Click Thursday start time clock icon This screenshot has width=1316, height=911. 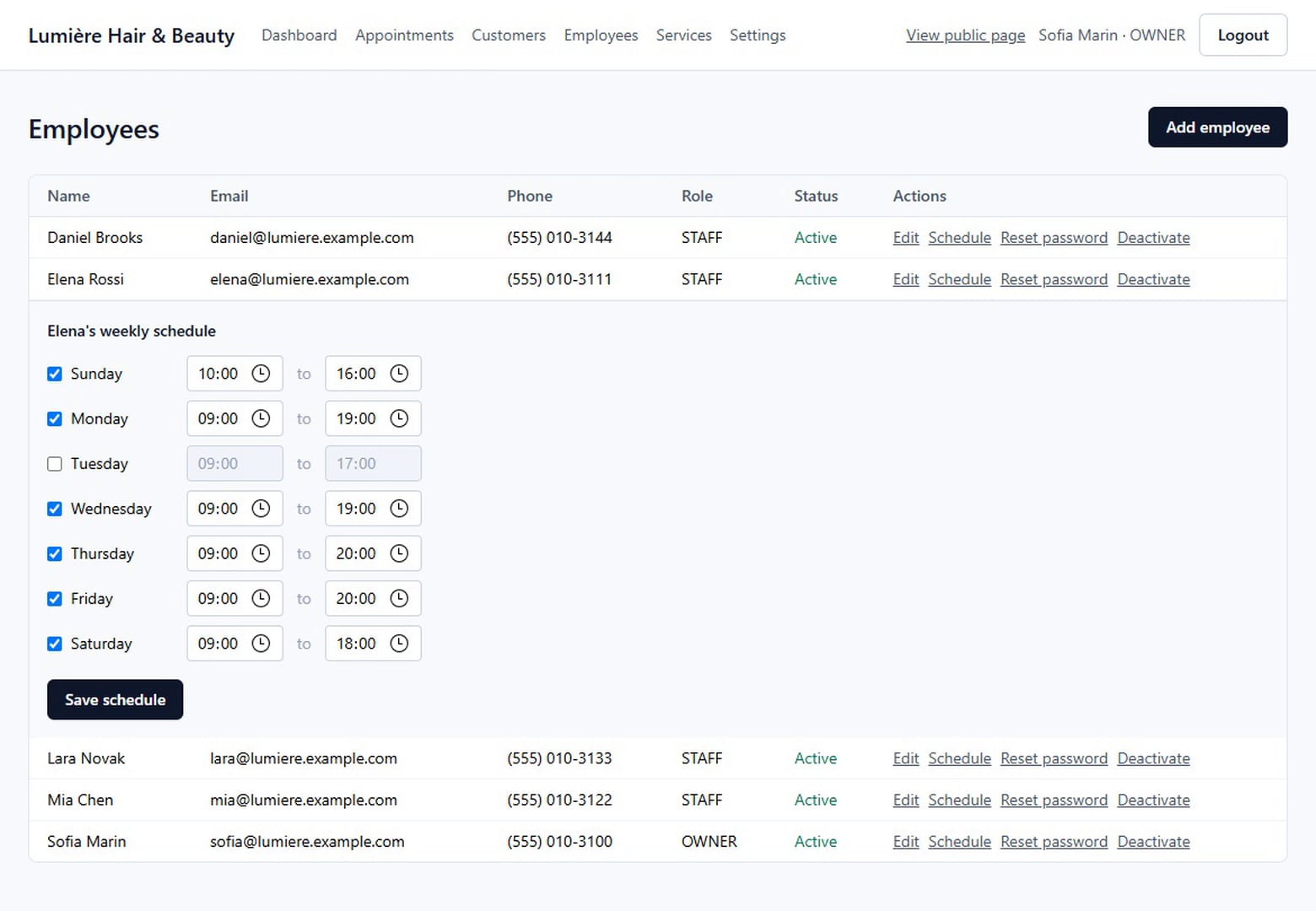click(x=262, y=553)
